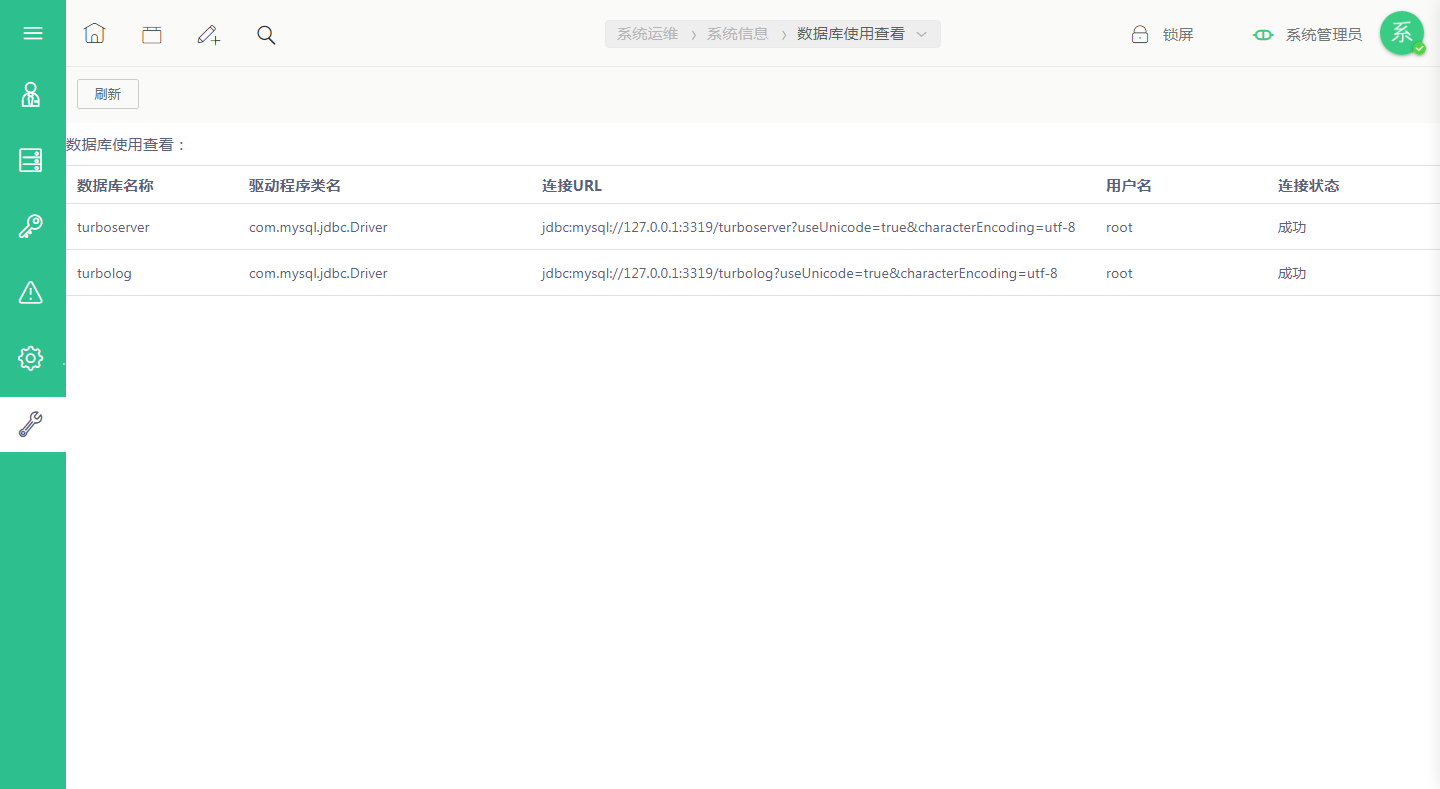Open the green user avatar menu

[x=1402, y=33]
